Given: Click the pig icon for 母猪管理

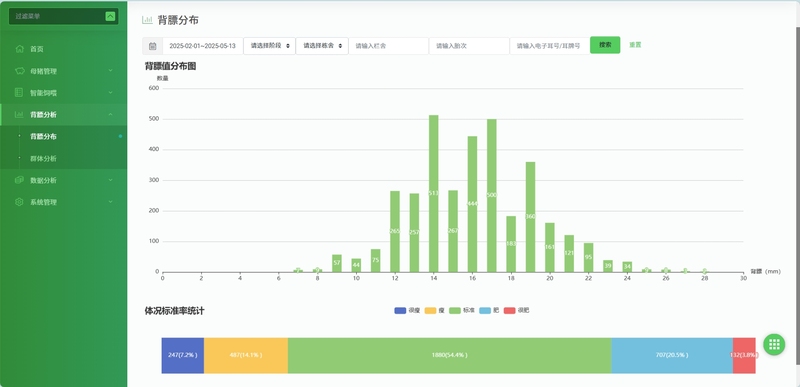Looking at the screenshot, I should click(x=19, y=71).
